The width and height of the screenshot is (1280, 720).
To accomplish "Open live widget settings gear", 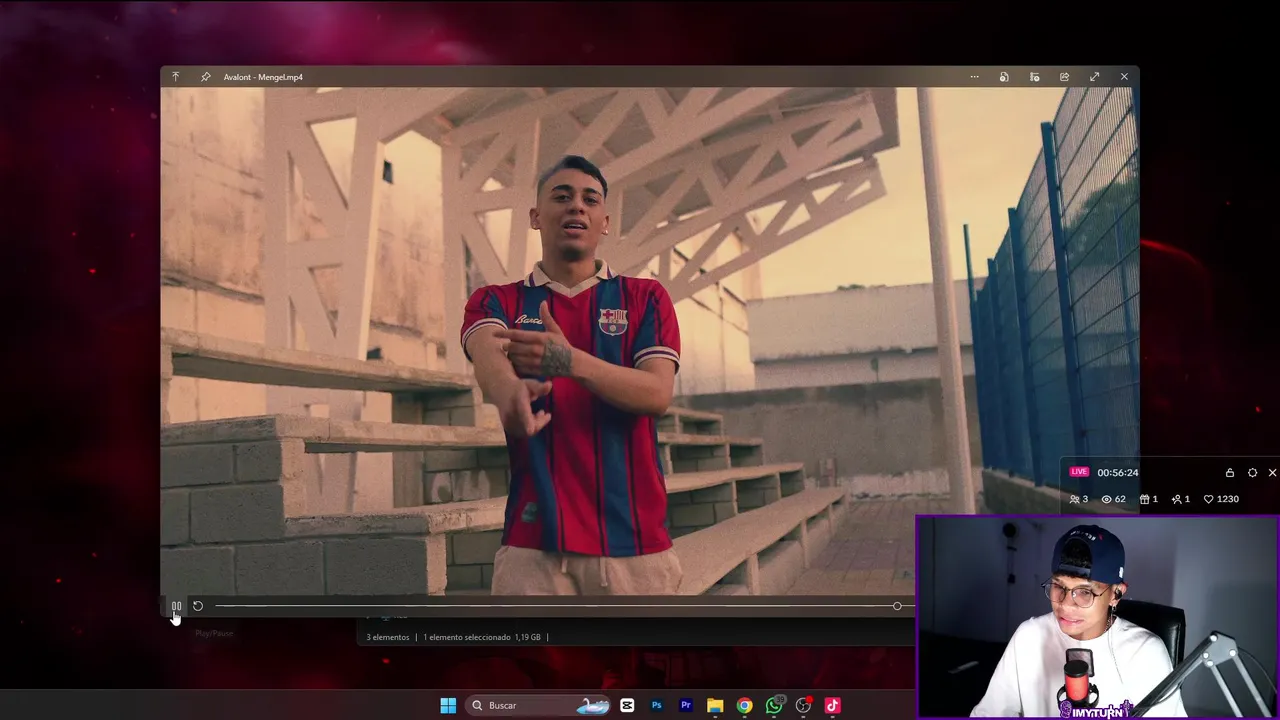I will coord(1252,473).
